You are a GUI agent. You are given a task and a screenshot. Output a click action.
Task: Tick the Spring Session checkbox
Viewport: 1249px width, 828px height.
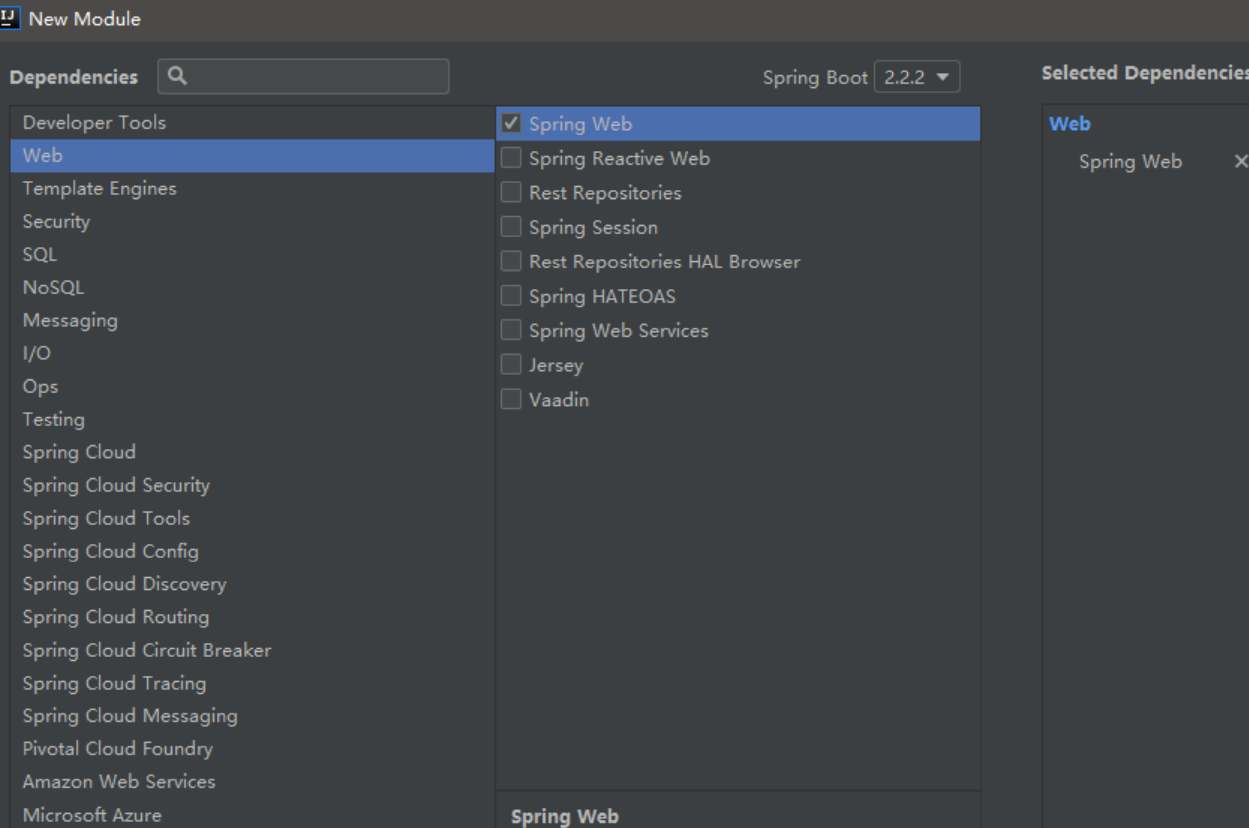[511, 227]
